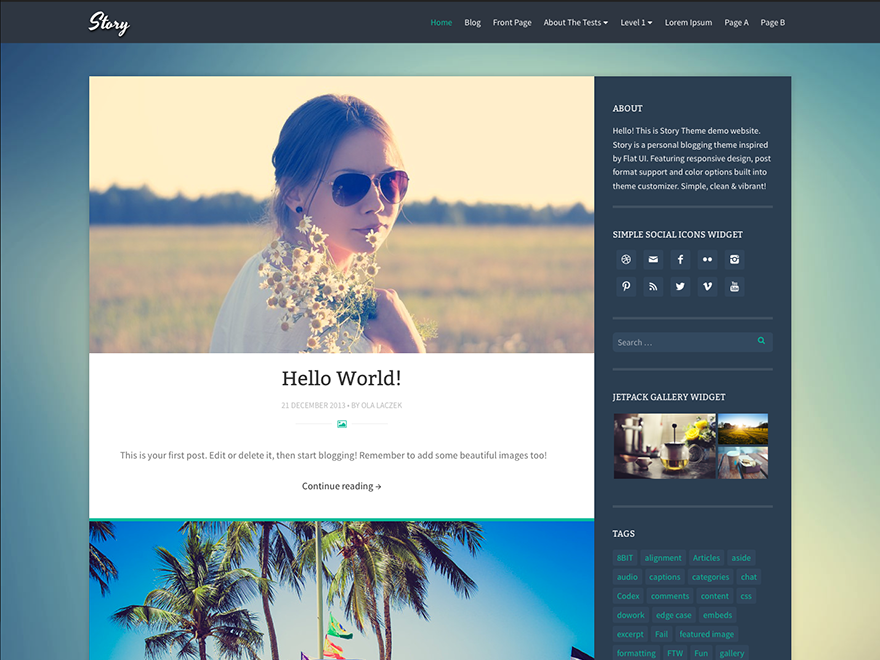Open the Hello World! post title
The height and width of the screenshot is (660, 880).
pyautogui.click(x=341, y=378)
